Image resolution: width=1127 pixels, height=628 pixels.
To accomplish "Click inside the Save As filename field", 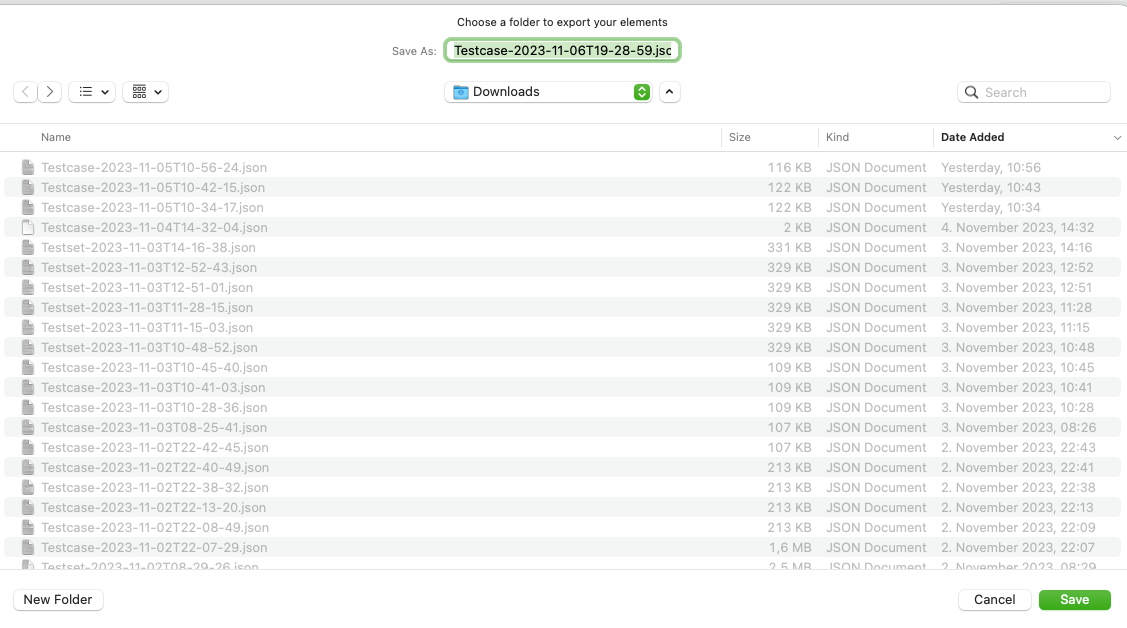I will pyautogui.click(x=562, y=50).
